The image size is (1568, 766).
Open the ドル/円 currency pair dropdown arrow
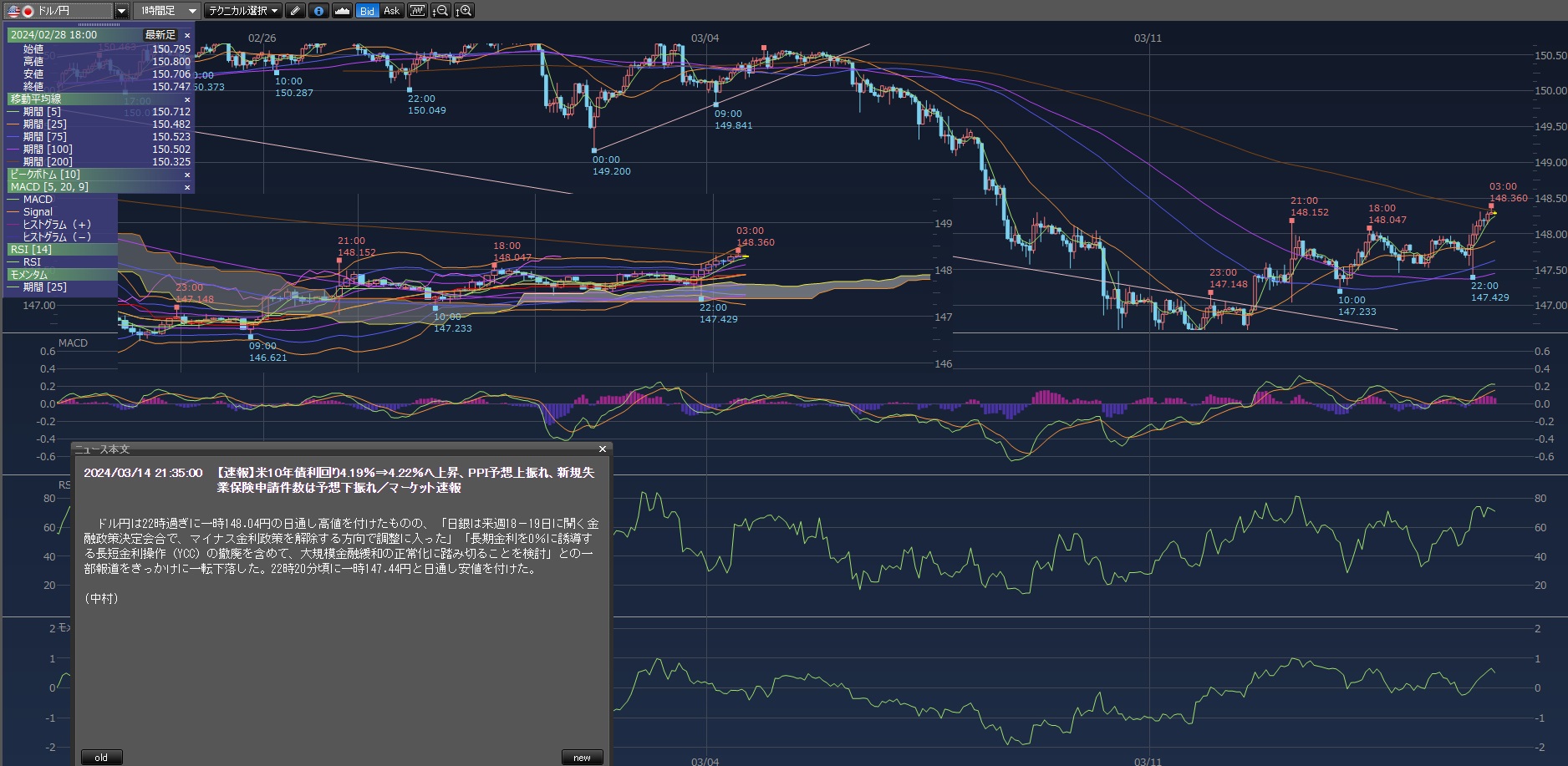click(121, 11)
